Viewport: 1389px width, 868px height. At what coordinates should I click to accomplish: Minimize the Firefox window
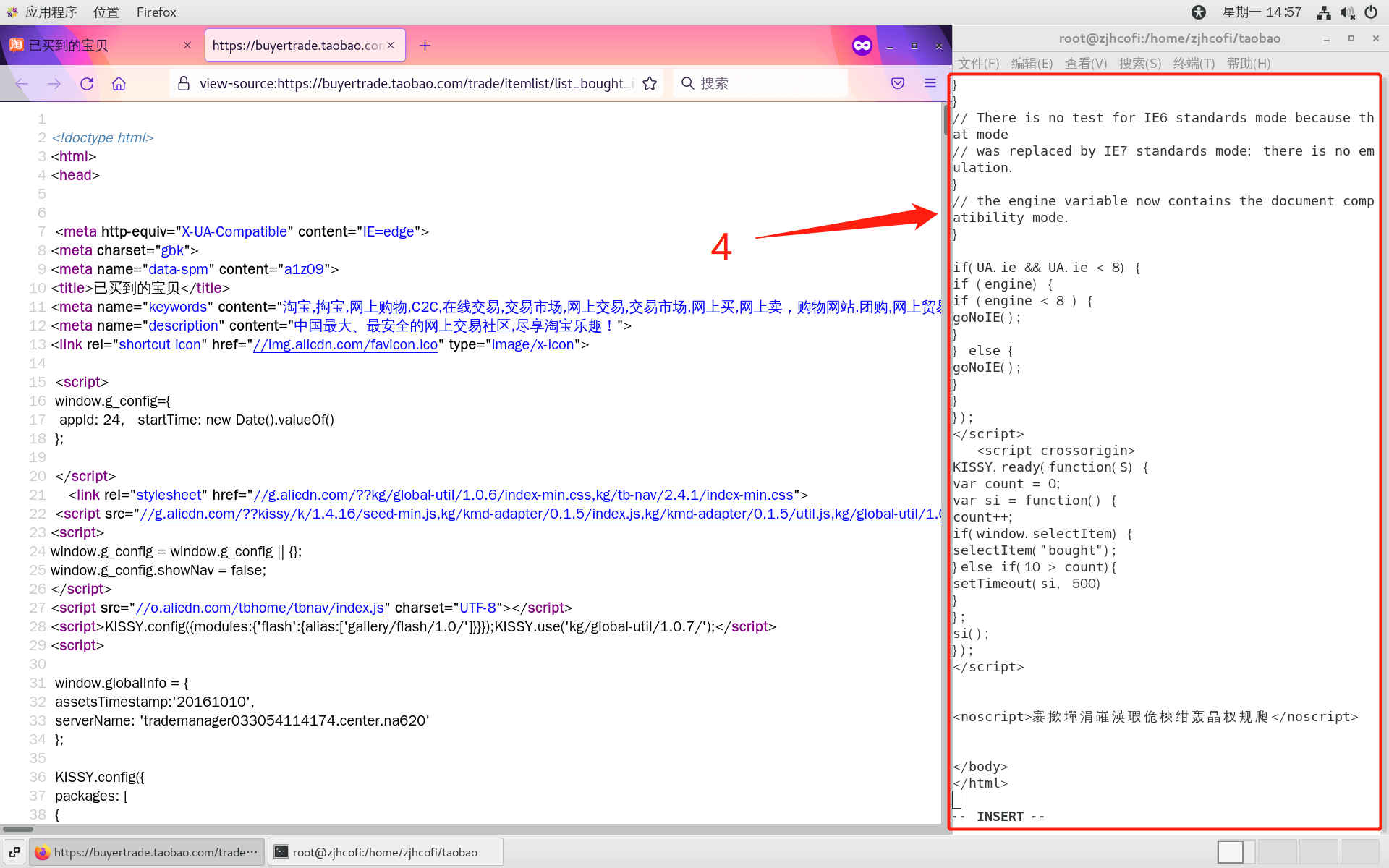point(890,46)
